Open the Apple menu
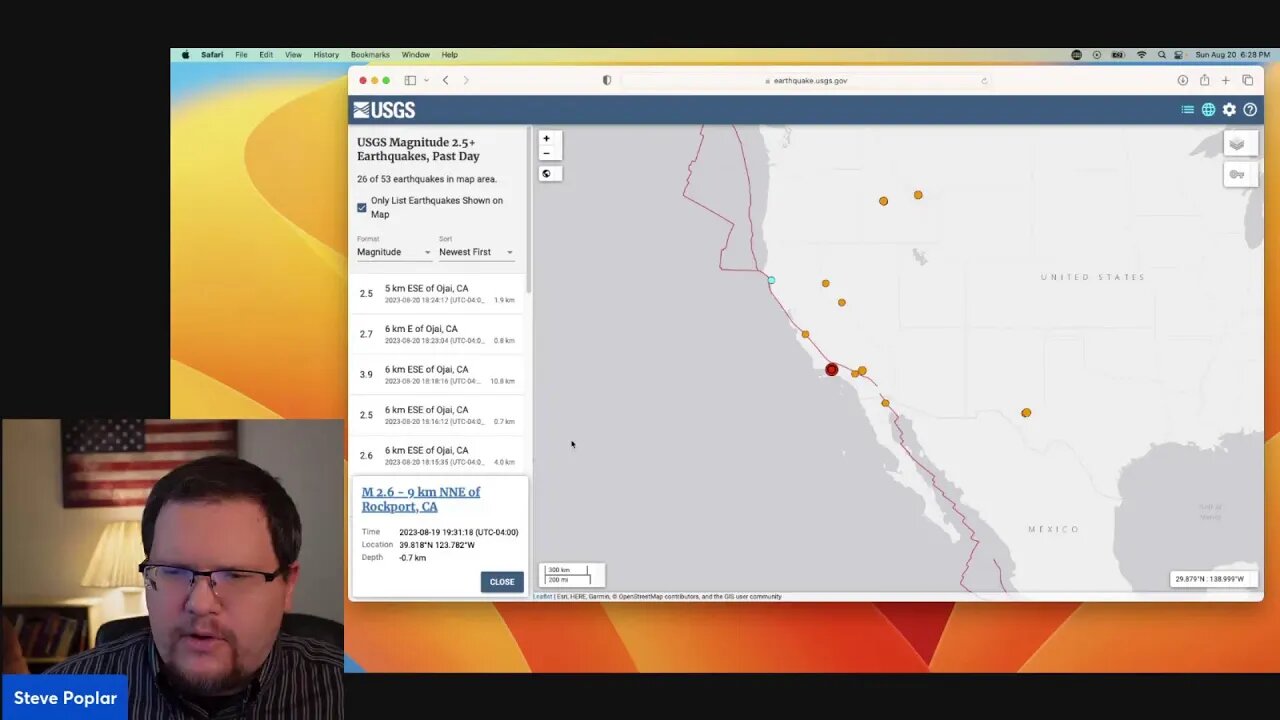The height and width of the screenshot is (720, 1280). coord(185,55)
